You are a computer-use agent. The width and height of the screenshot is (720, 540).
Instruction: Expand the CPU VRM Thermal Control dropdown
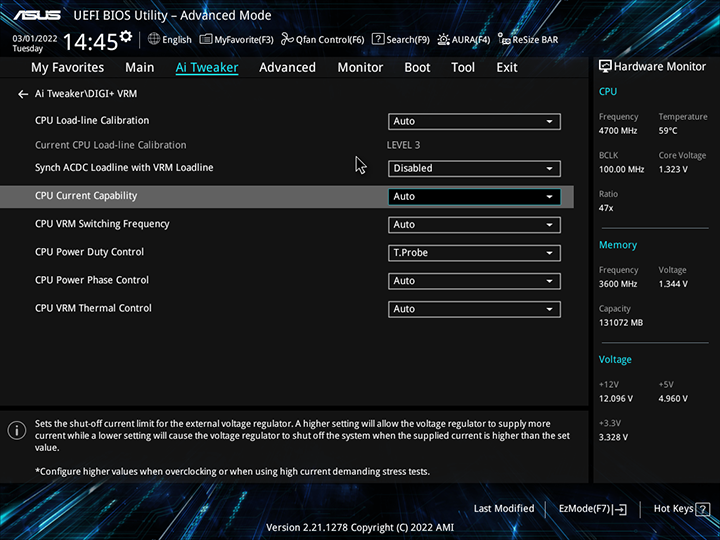click(474, 309)
